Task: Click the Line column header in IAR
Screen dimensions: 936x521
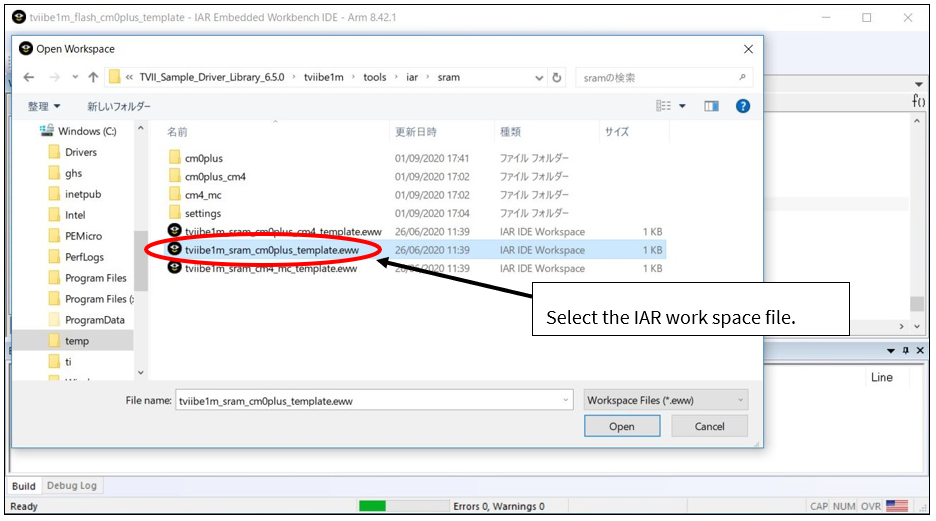Action: click(x=882, y=377)
